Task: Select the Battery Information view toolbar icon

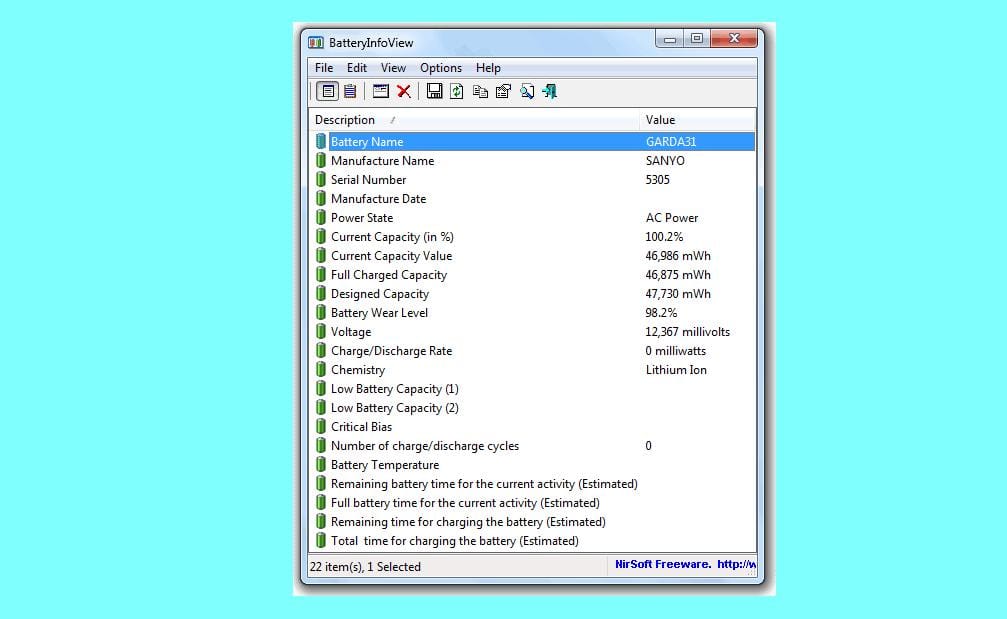Action: [328, 91]
